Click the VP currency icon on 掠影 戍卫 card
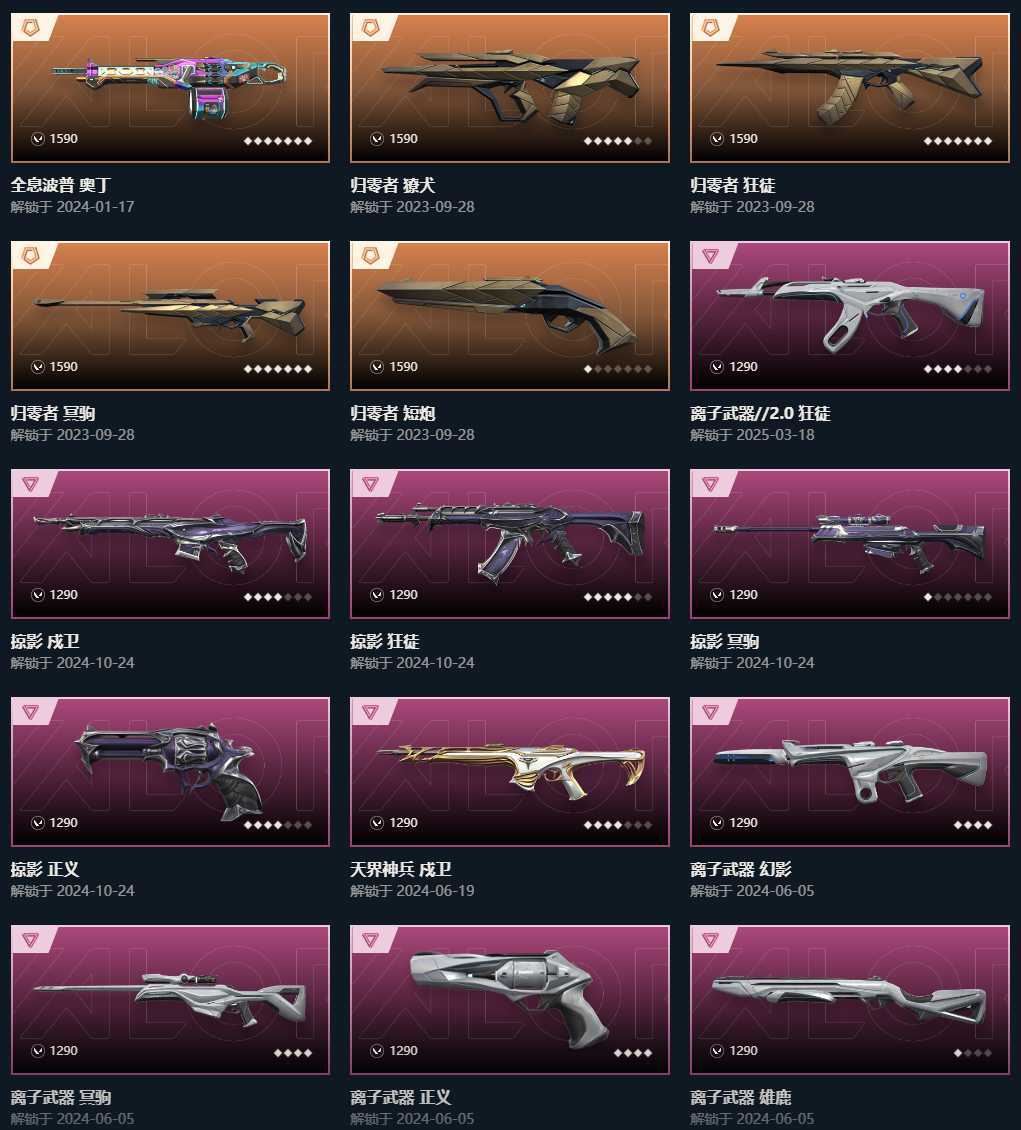The width and height of the screenshot is (1021, 1130). 37,595
